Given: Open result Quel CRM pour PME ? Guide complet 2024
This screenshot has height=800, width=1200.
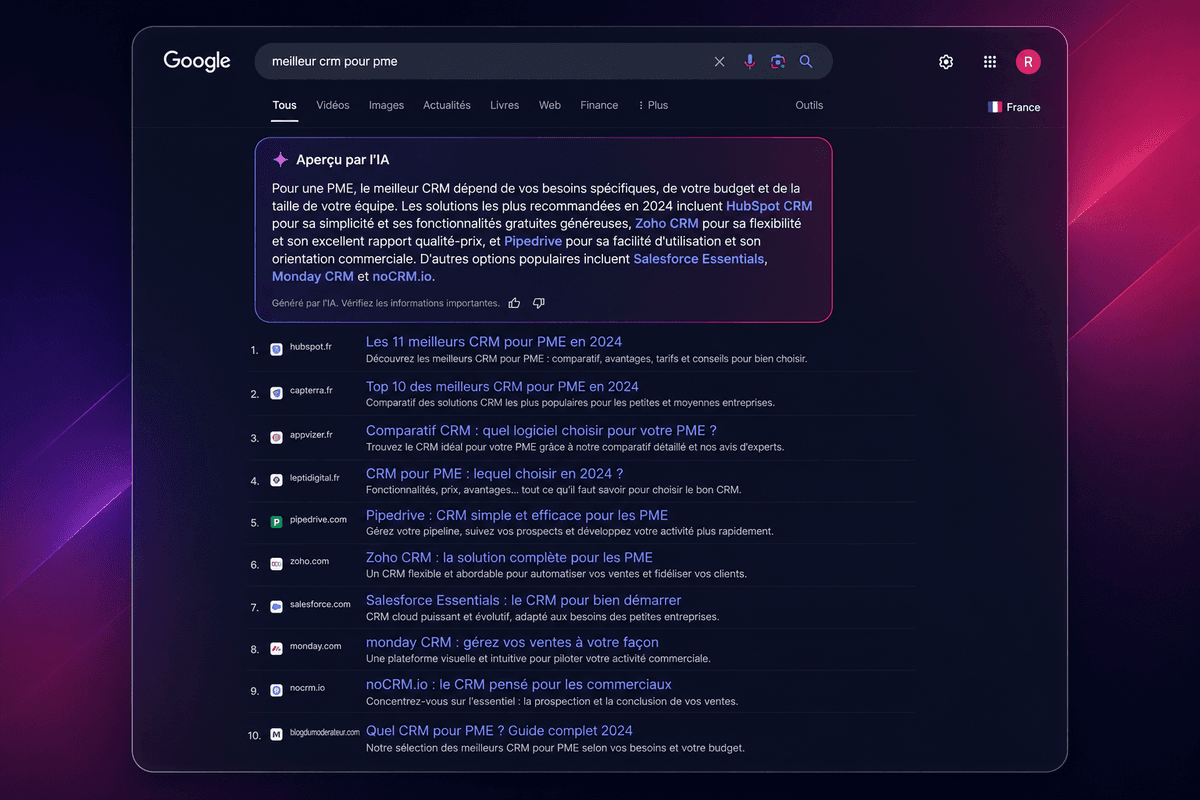Looking at the screenshot, I should (x=499, y=730).
